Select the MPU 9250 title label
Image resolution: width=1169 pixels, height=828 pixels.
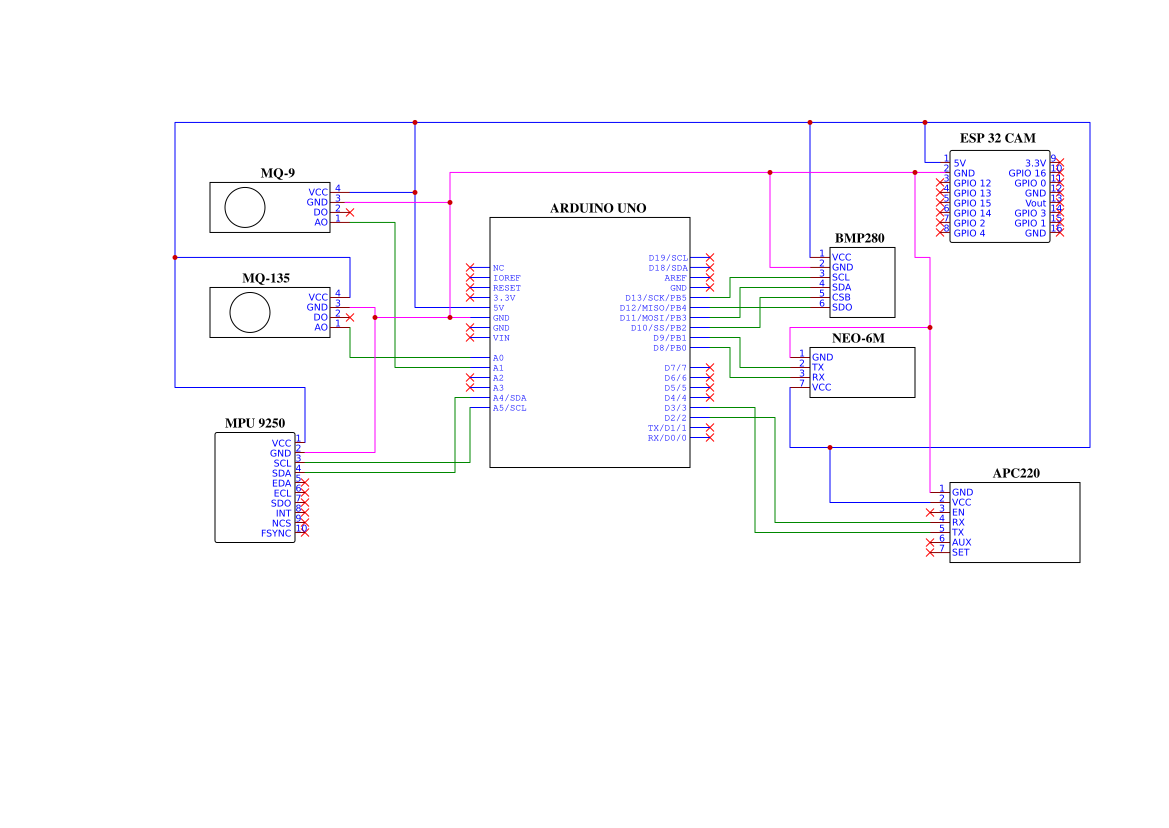pyautogui.click(x=255, y=423)
